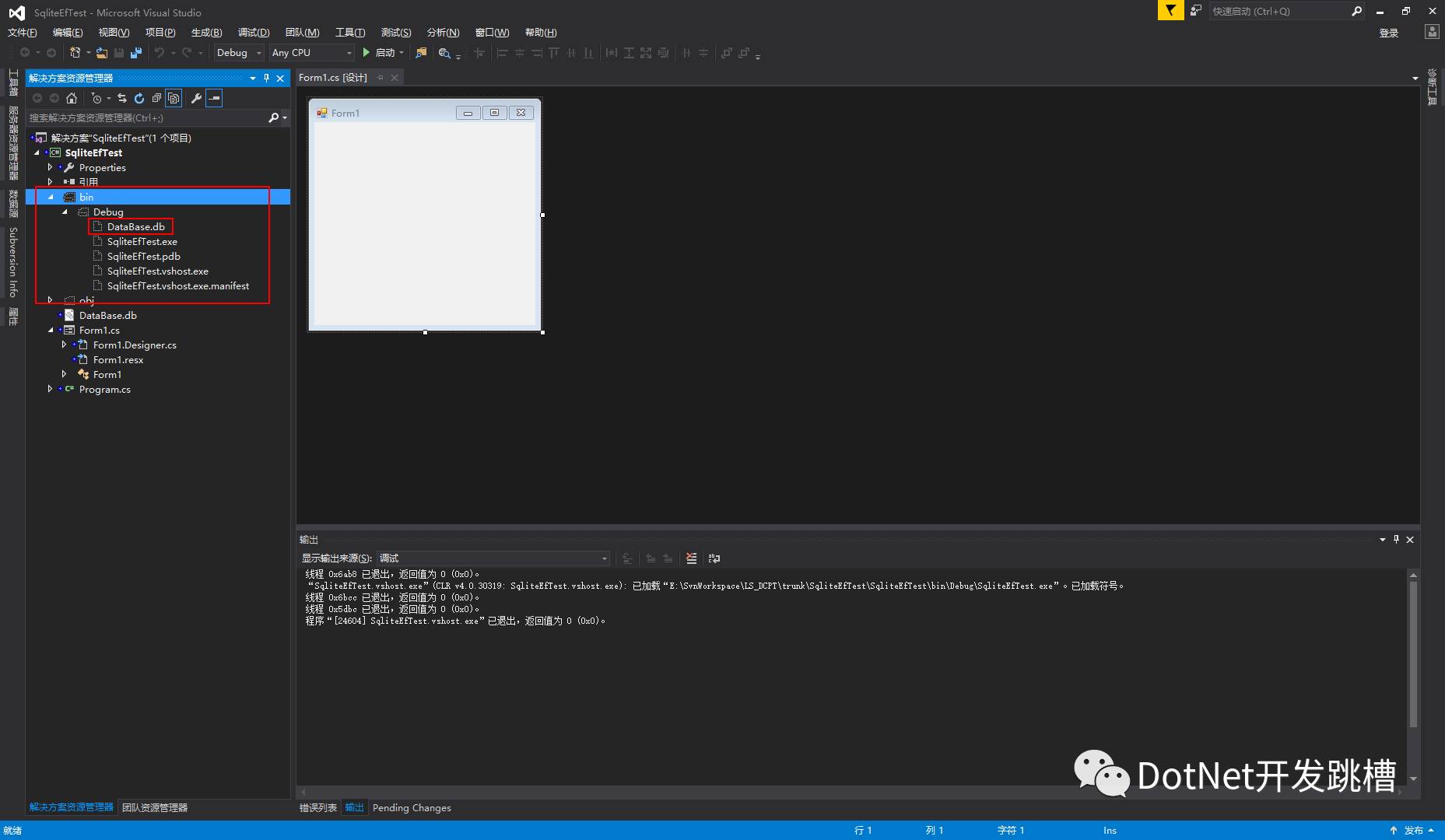The height and width of the screenshot is (840, 1445).
Task: Click the Collapse All icon in Solution Explorer
Action: coord(156,98)
